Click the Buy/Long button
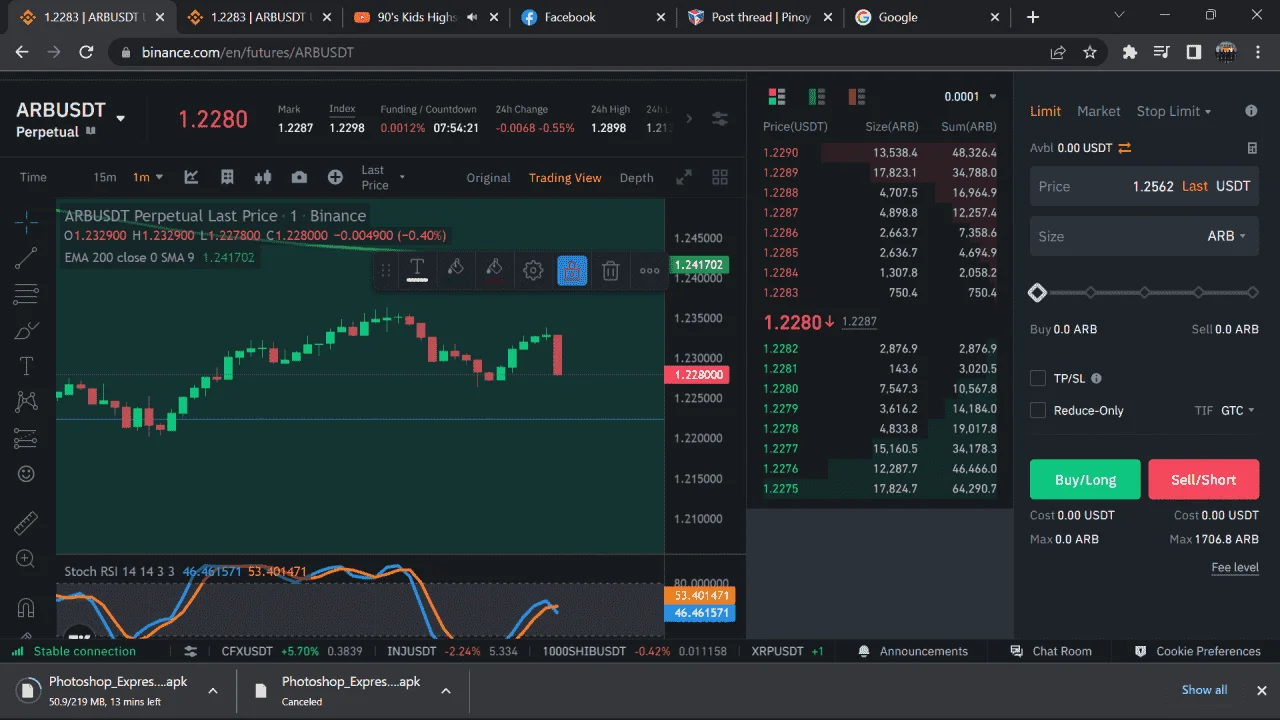 click(x=1085, y=479)
